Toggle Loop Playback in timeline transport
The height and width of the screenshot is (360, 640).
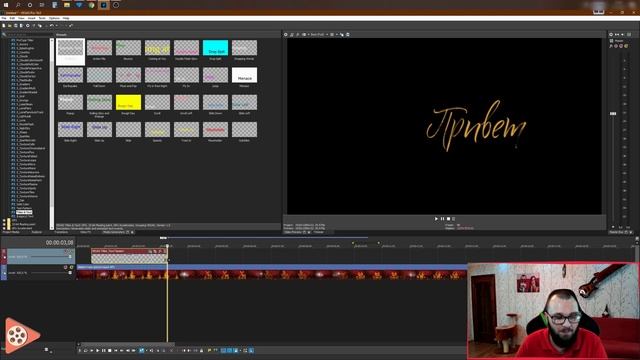point(85,350)
